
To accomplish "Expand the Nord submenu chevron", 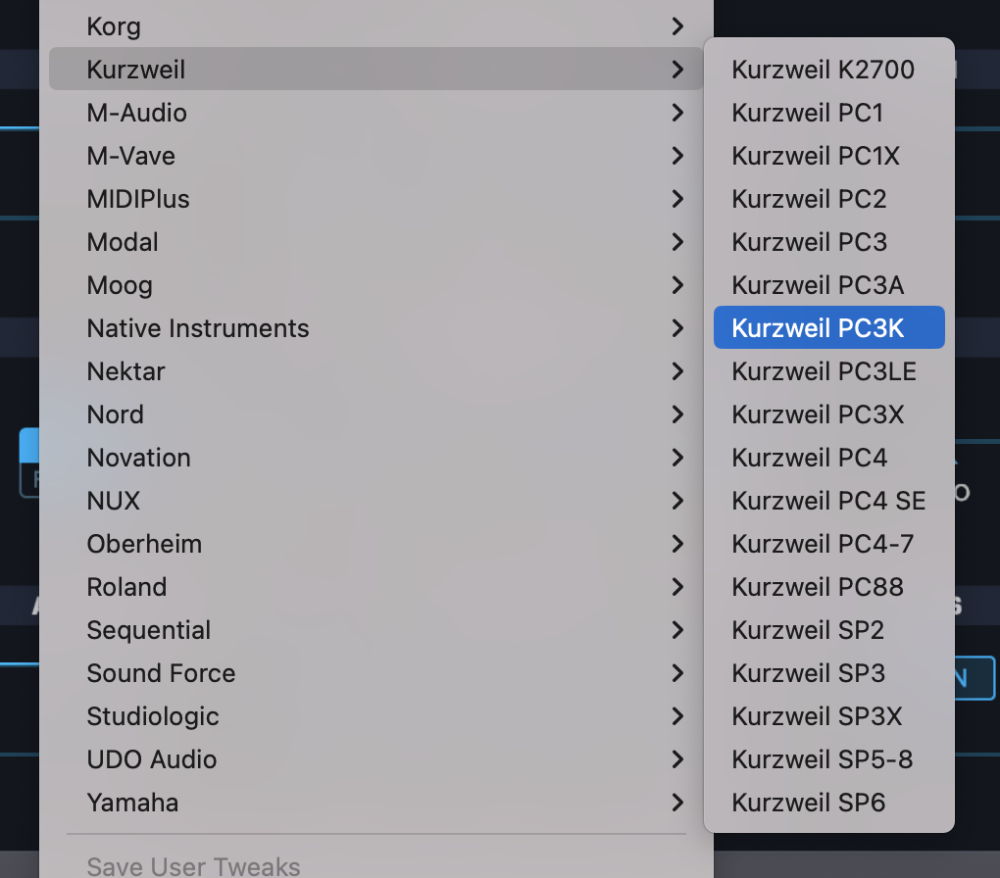I will (x=678, y=414).
